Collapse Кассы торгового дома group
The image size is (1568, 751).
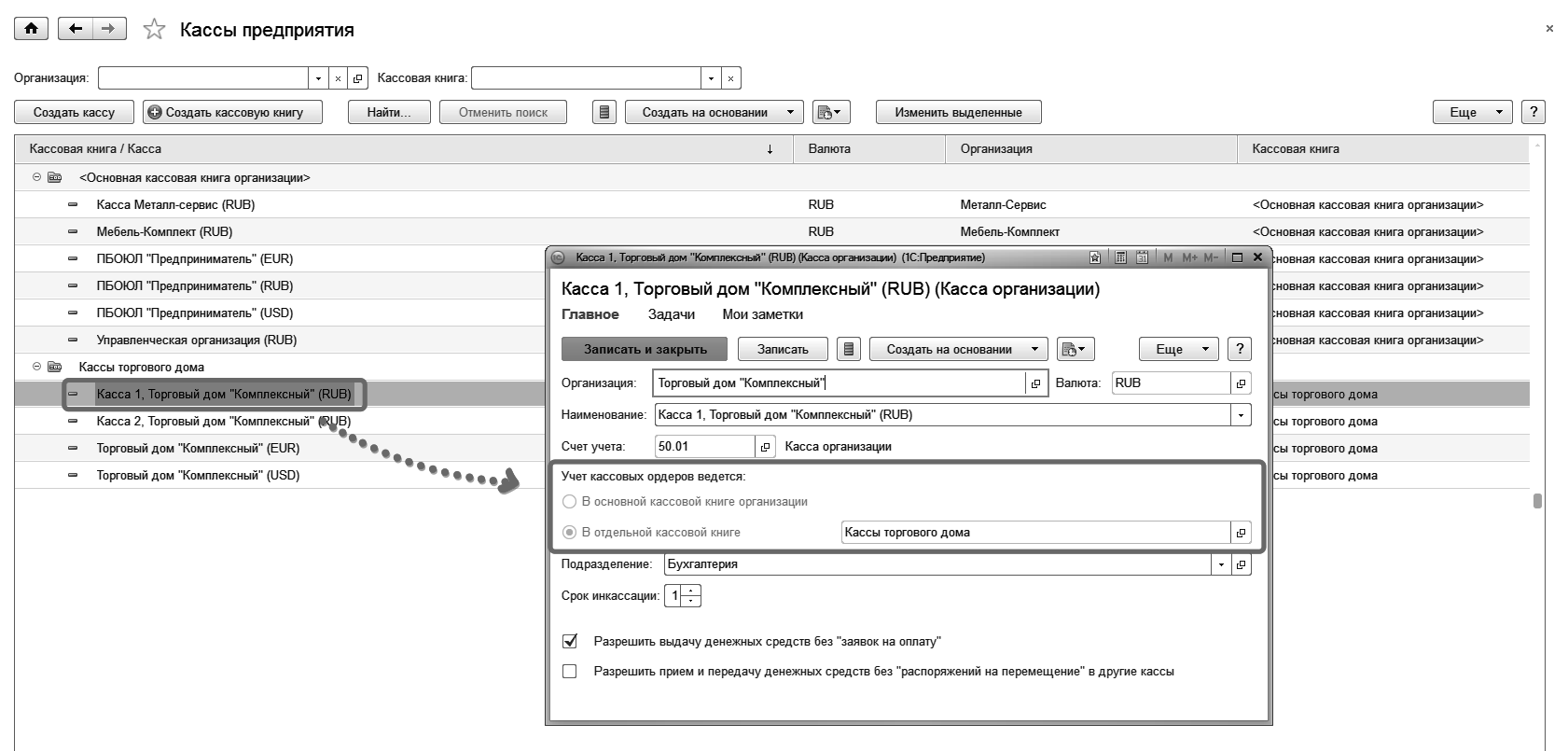coord(37,368)
